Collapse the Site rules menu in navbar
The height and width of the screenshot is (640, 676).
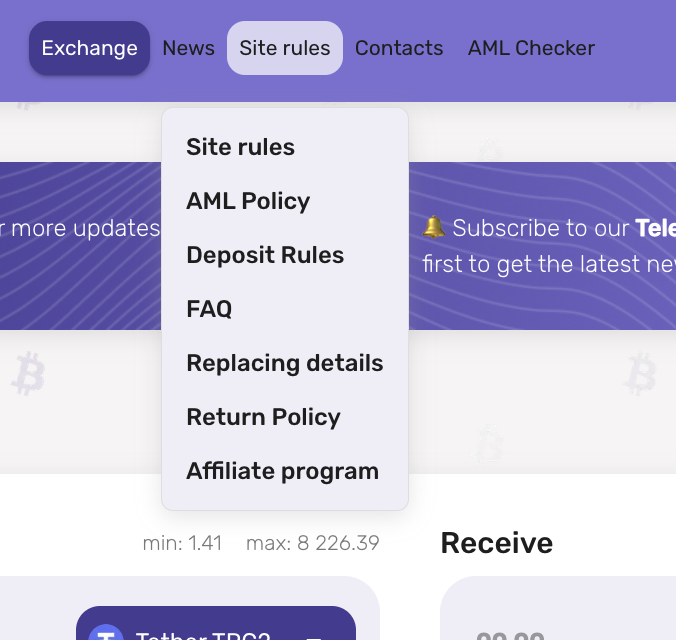point(285,48)
